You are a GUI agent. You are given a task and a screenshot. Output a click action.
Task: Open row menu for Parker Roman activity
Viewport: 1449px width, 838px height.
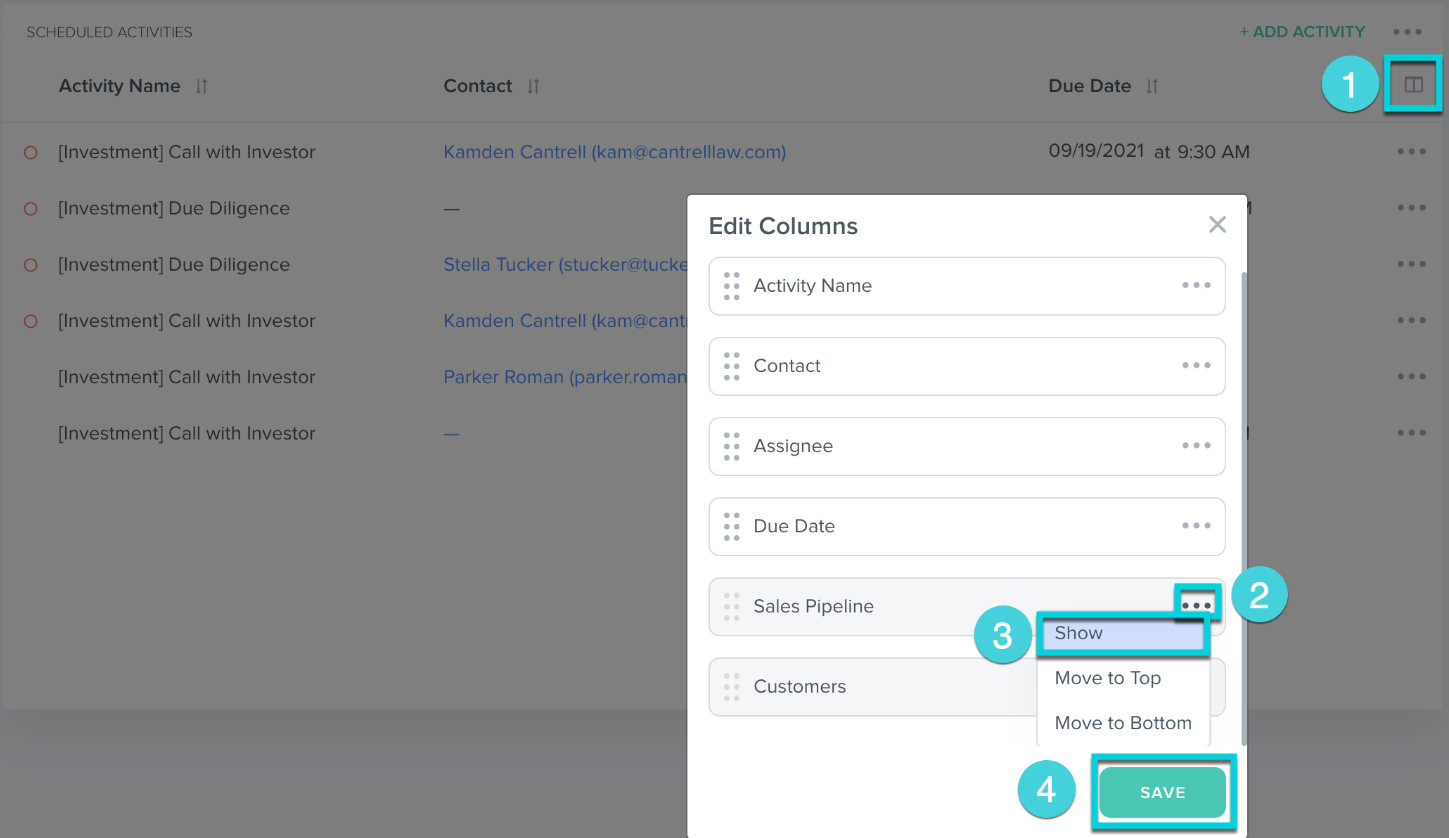(1411, 377)
